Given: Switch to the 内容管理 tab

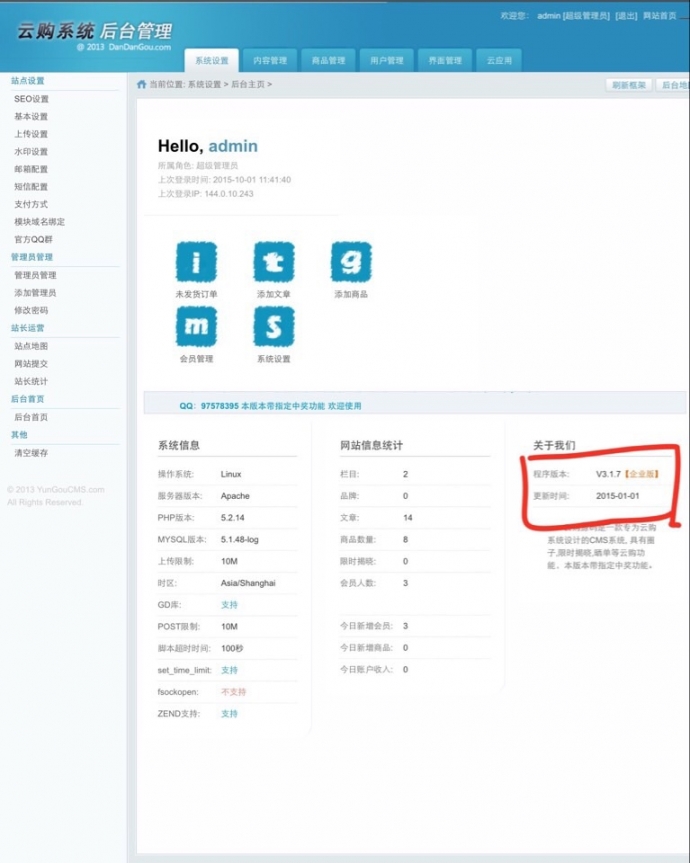Looking at the screenshot, I should tap(270, 60).
